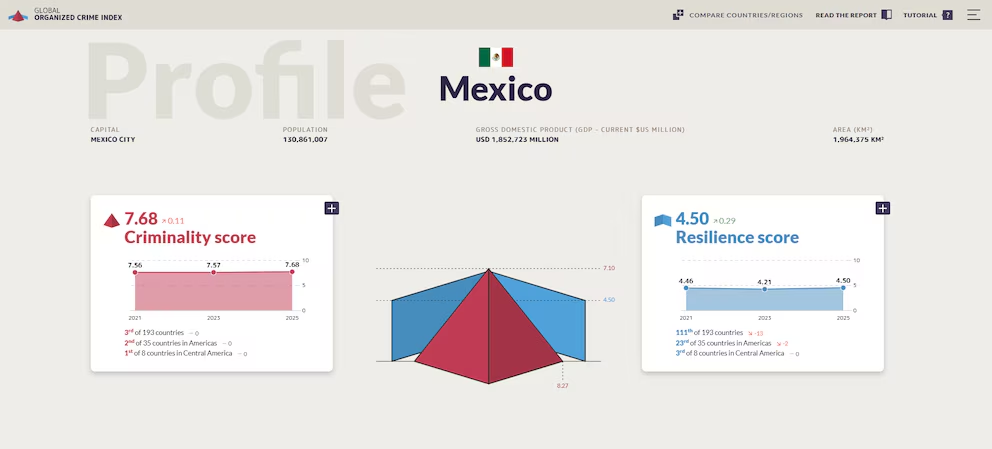
Task: Click the Read the Report book icon
Action: pos(886,15)
